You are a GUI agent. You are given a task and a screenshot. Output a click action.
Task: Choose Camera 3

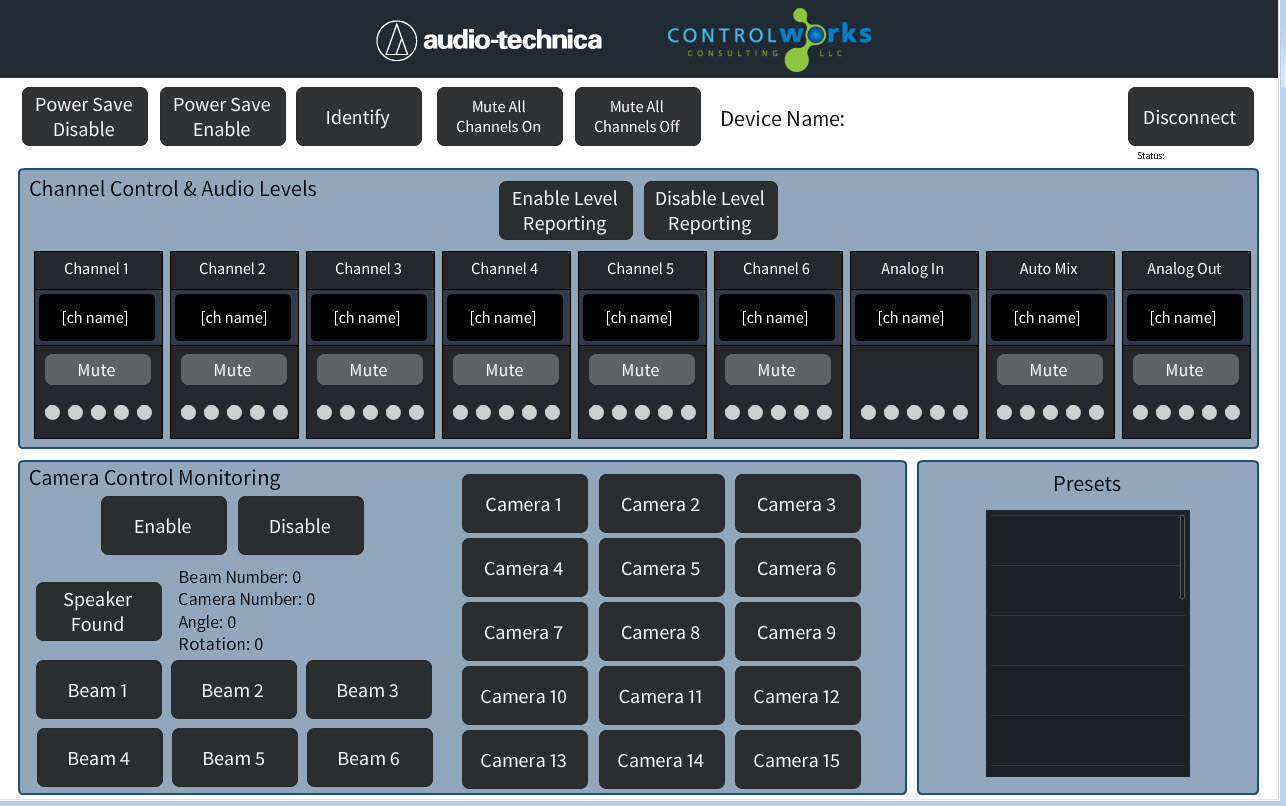point(797,504)
